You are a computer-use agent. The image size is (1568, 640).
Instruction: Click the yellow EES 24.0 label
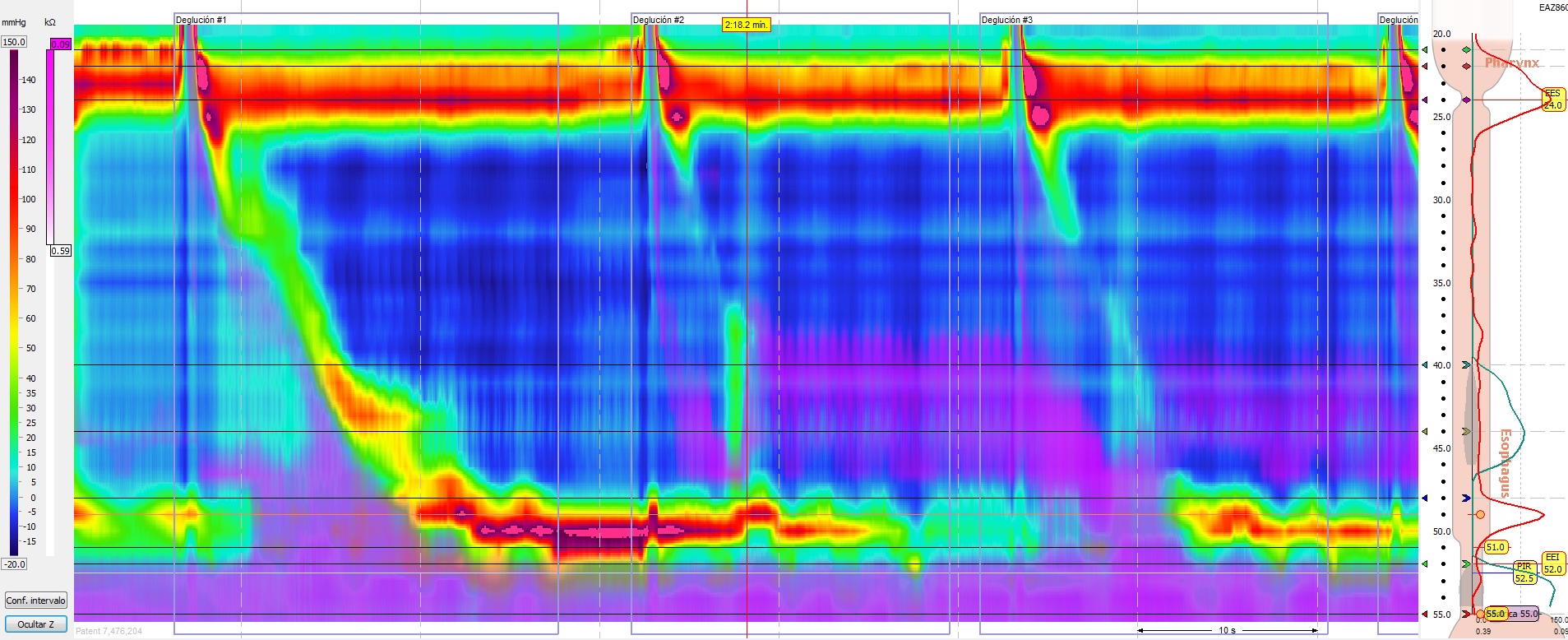1552,100
